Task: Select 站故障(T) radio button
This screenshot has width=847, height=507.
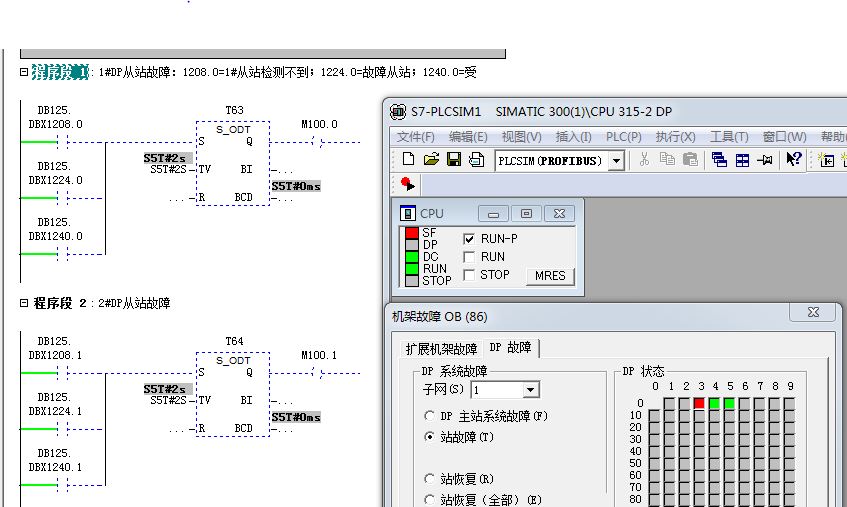Action: click(429, 437)
